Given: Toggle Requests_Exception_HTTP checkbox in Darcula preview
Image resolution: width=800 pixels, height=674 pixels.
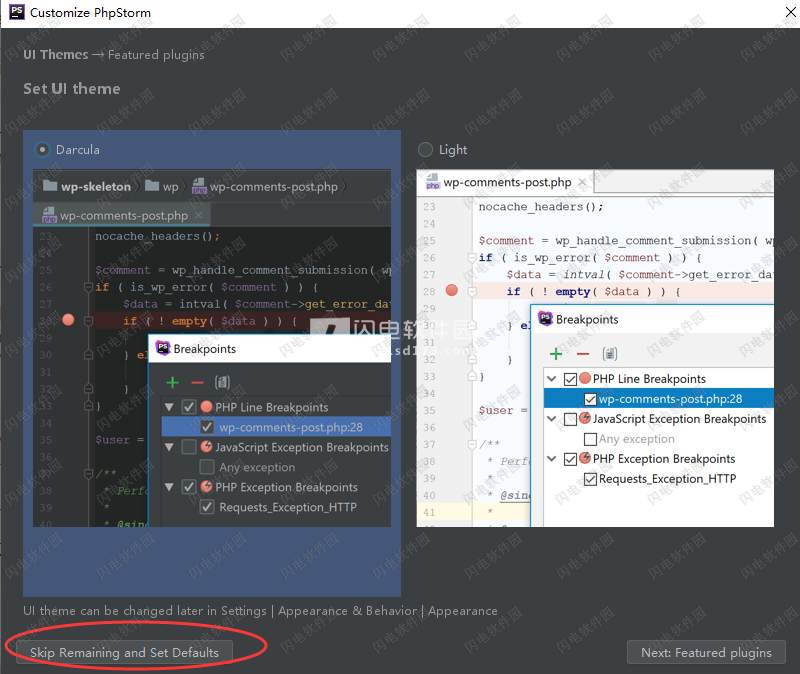Looking at the screenshot, I should (207, 507).
